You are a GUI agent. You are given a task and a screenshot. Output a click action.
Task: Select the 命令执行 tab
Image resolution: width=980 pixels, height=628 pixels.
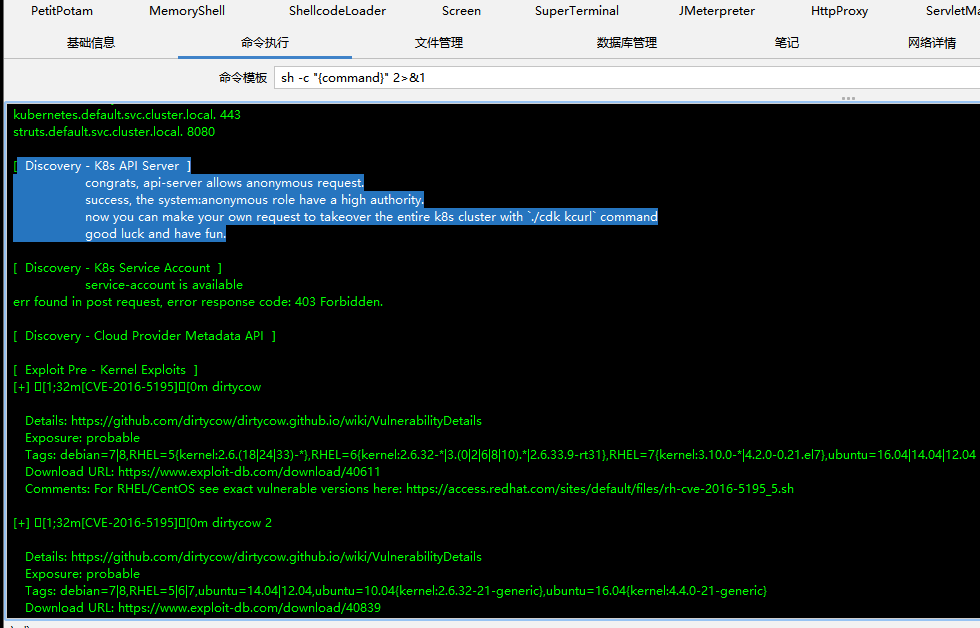pos(265,43)
